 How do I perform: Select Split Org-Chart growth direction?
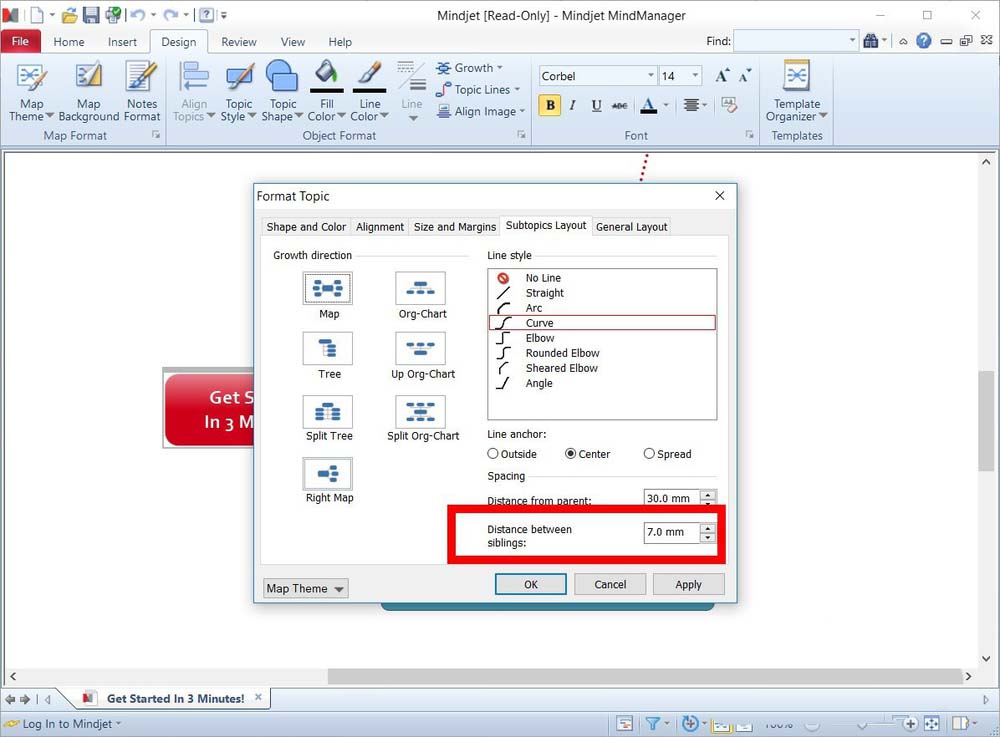point(421,411)
